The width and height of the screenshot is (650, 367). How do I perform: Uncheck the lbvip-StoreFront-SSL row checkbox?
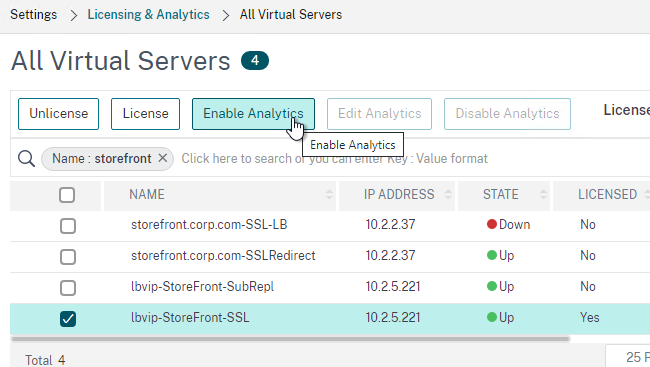(68, 319)
